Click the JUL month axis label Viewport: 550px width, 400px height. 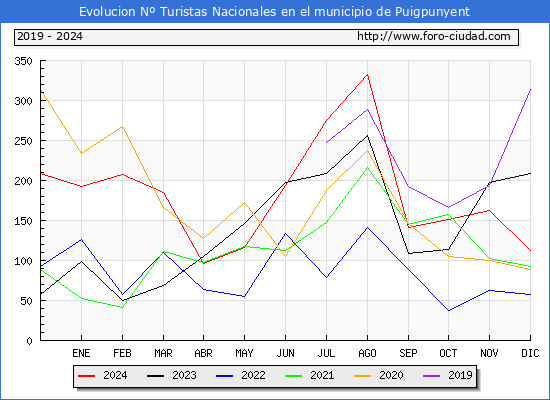(x=326, y=353)
